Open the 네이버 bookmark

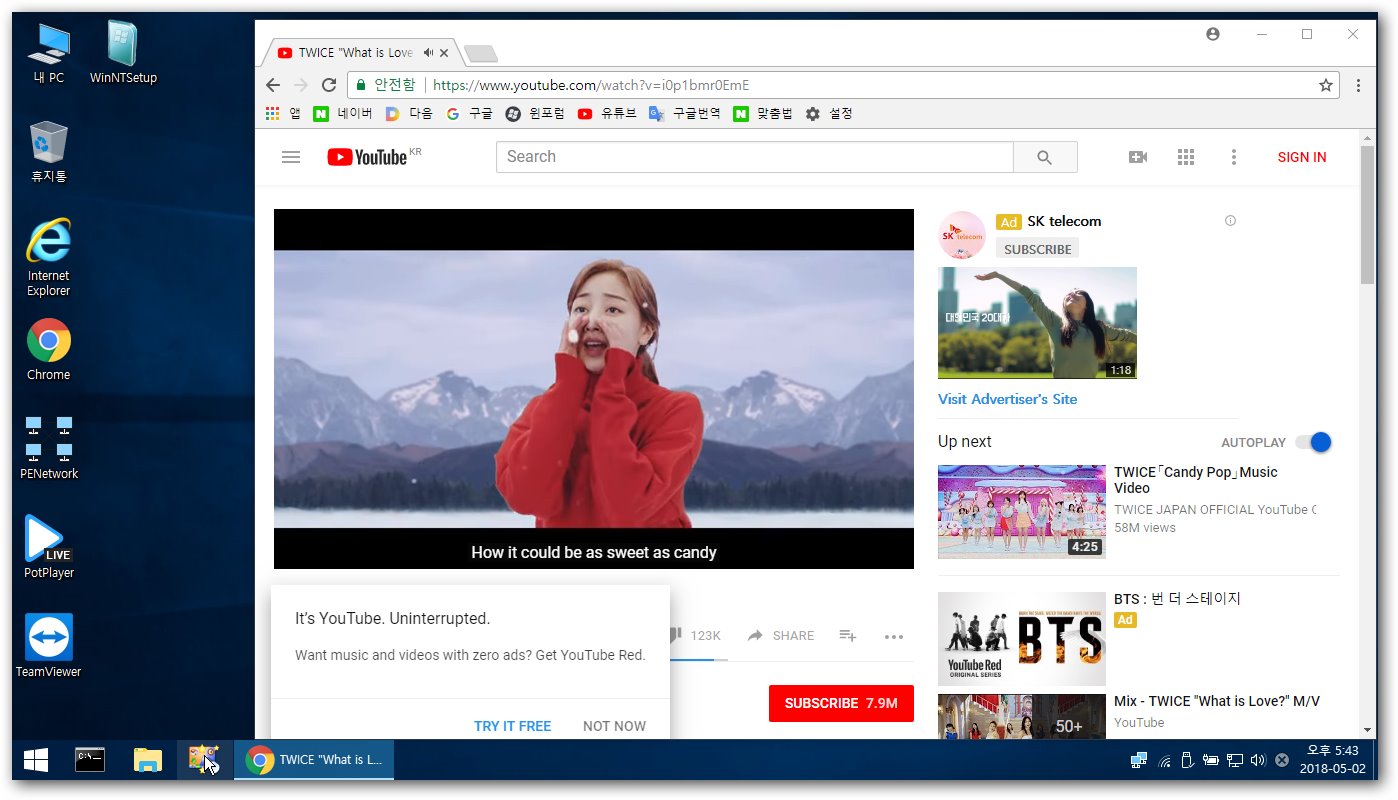coord(343,114)
